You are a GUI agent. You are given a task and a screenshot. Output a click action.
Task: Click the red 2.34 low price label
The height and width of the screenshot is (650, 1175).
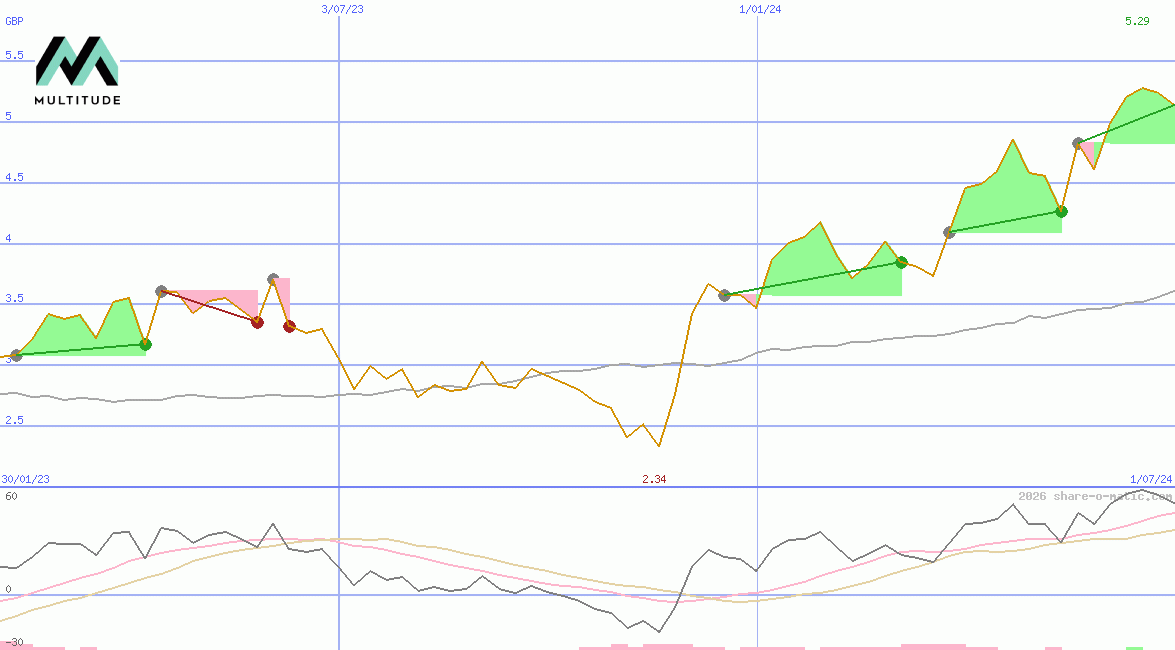pyautogui.click(x=654, y=479)
